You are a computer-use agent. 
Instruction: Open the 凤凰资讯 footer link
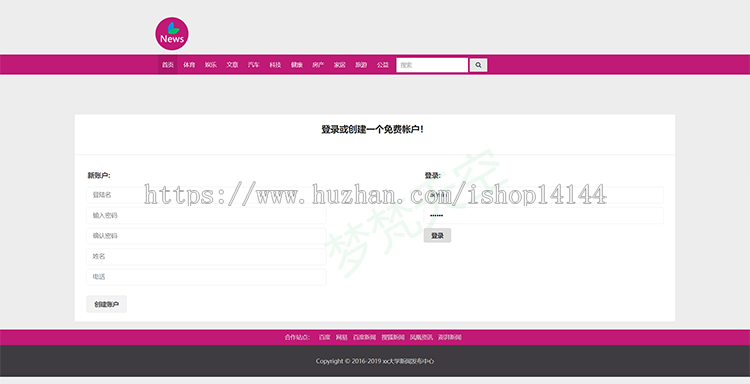click(x=421, y=337)
